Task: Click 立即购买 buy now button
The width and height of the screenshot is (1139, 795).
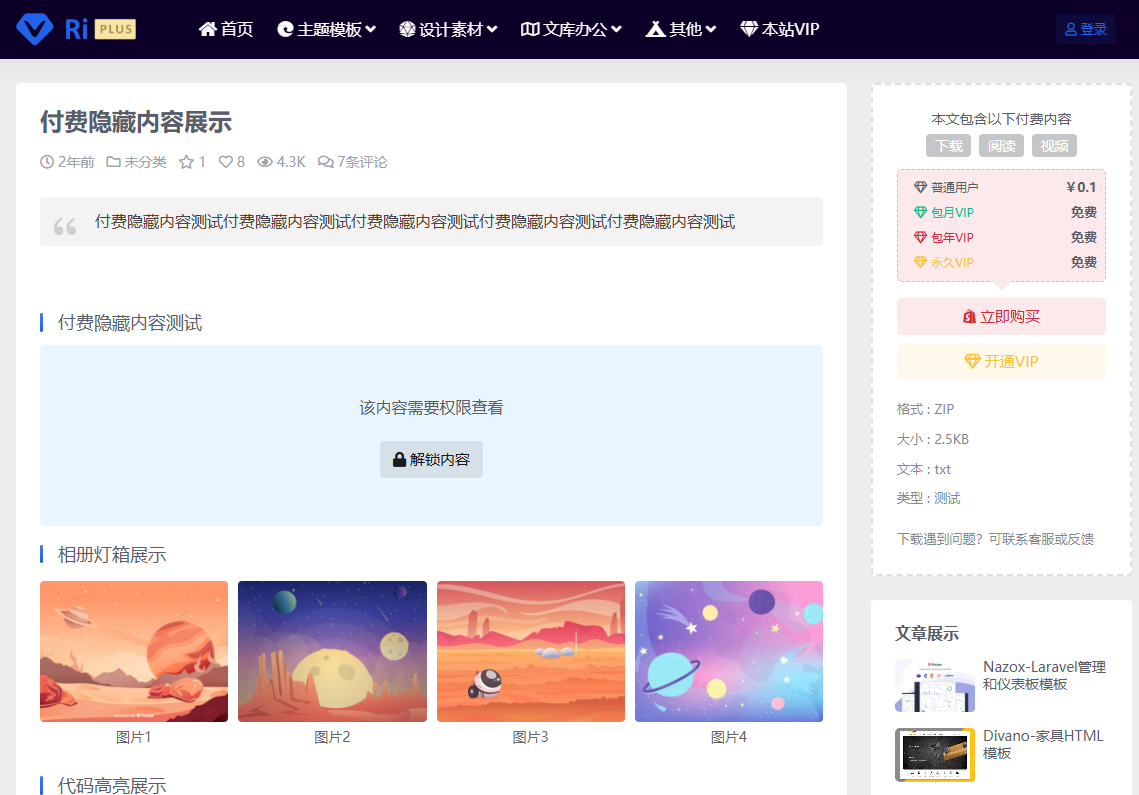Action: [x=1001, y=317]
